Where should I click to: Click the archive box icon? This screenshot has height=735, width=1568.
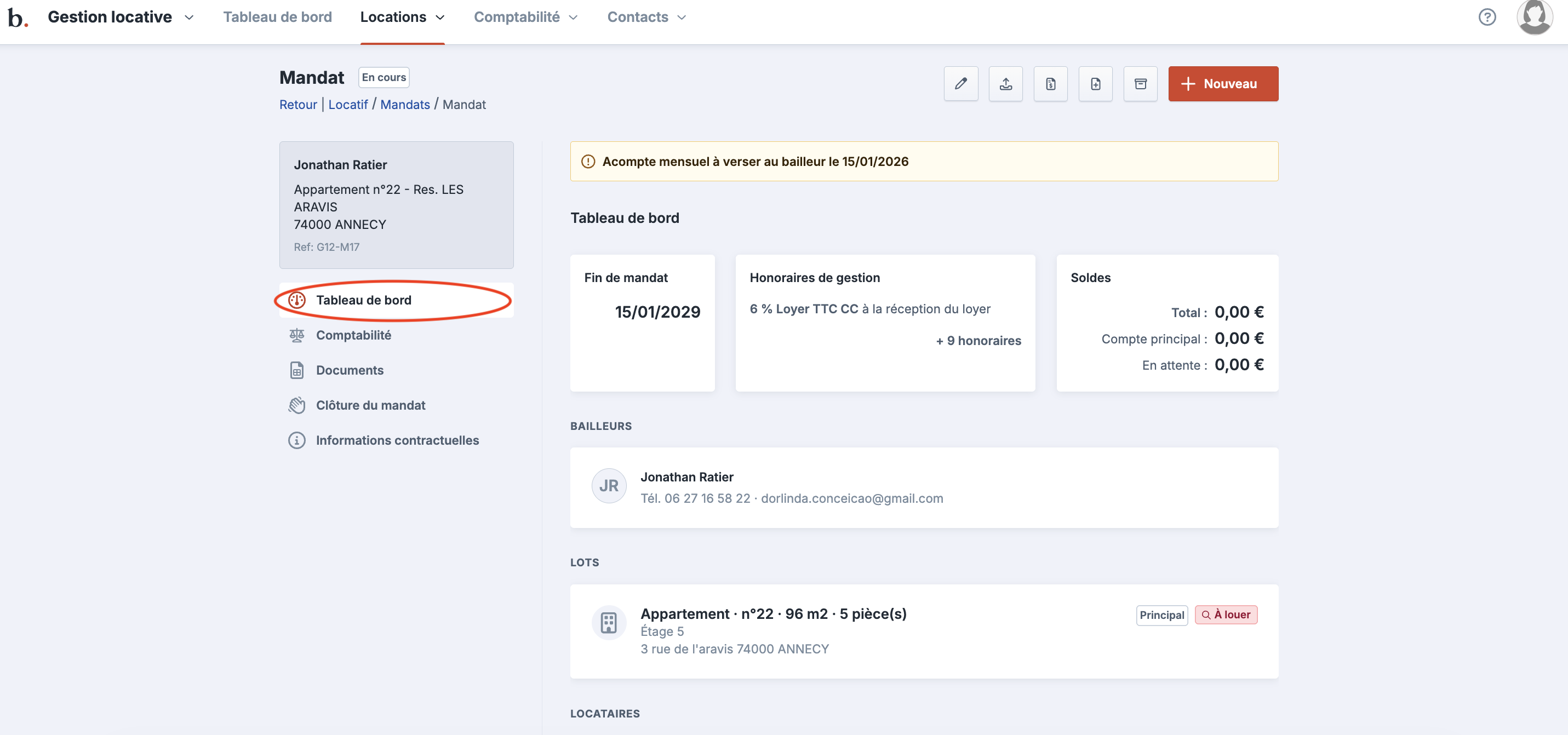pos(1140,84)
